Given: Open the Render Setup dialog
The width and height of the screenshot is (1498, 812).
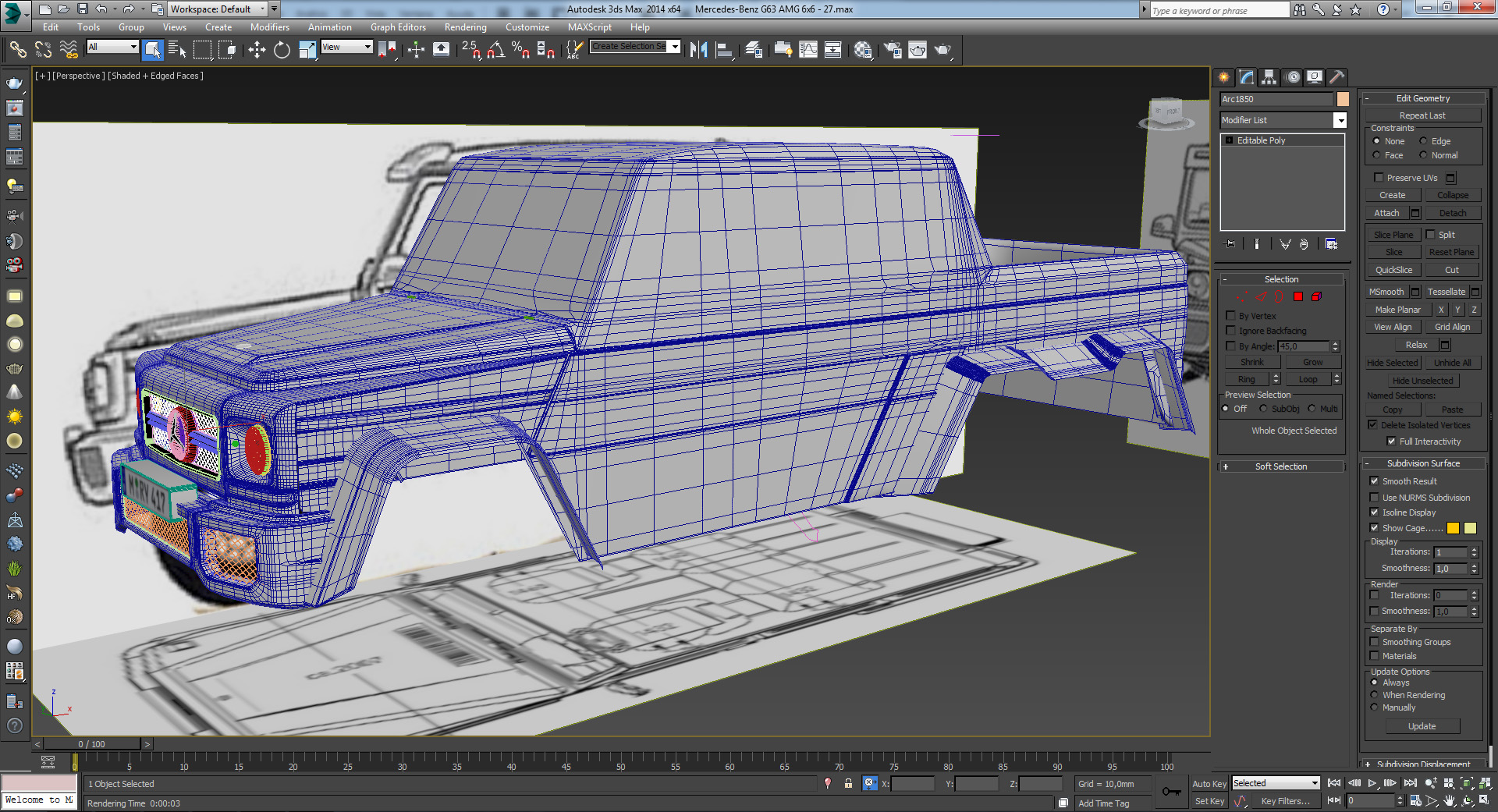Looking at the screenshot, I should (893, 50).
